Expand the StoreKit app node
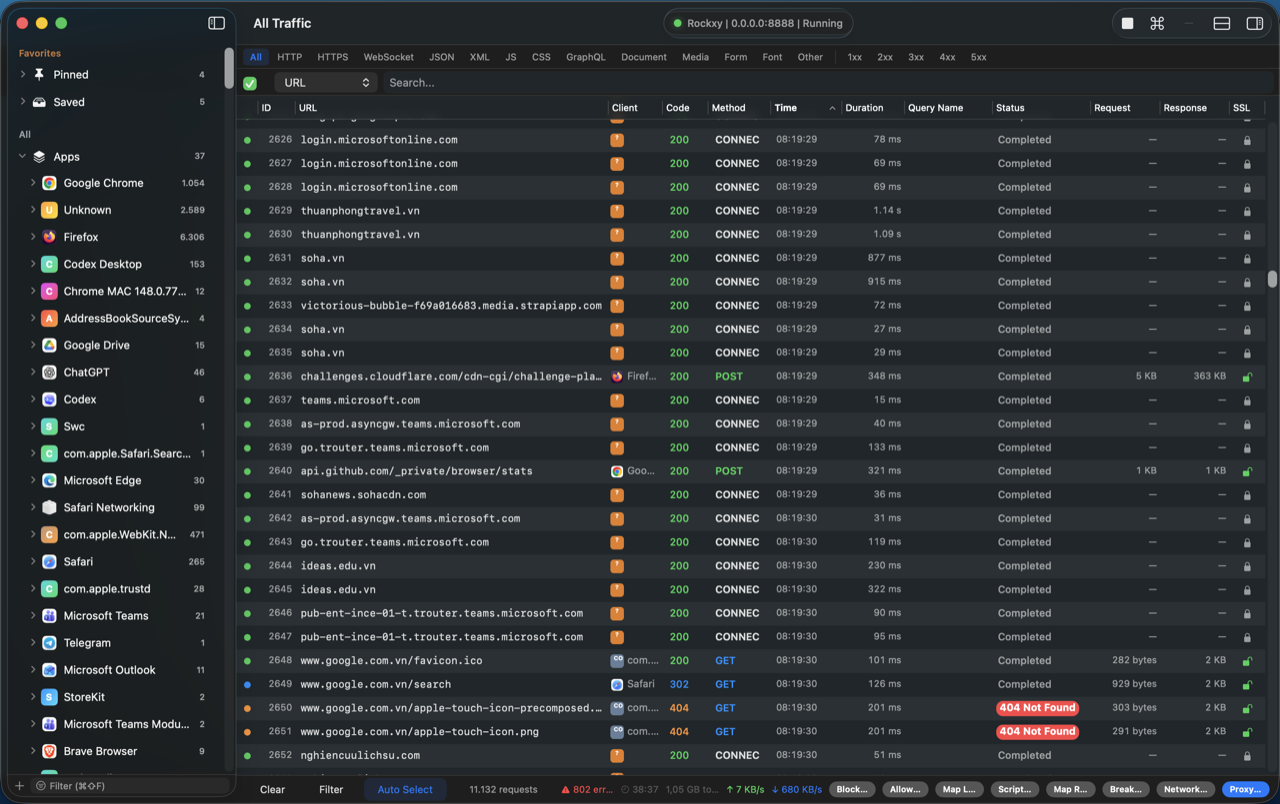Image resolution: width=1280 pixels, height=804 pixels. [33, 696]
